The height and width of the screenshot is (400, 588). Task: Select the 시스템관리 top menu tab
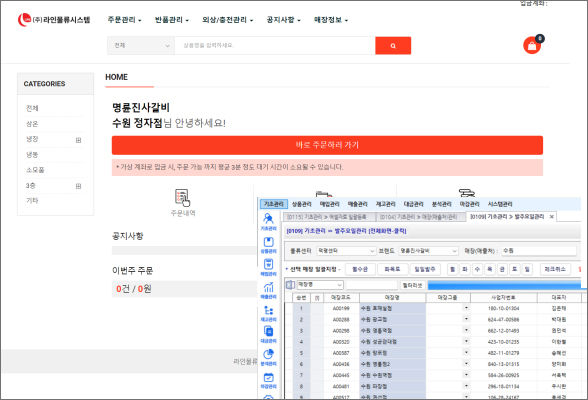pyautogui.click(x=500, y=204)
